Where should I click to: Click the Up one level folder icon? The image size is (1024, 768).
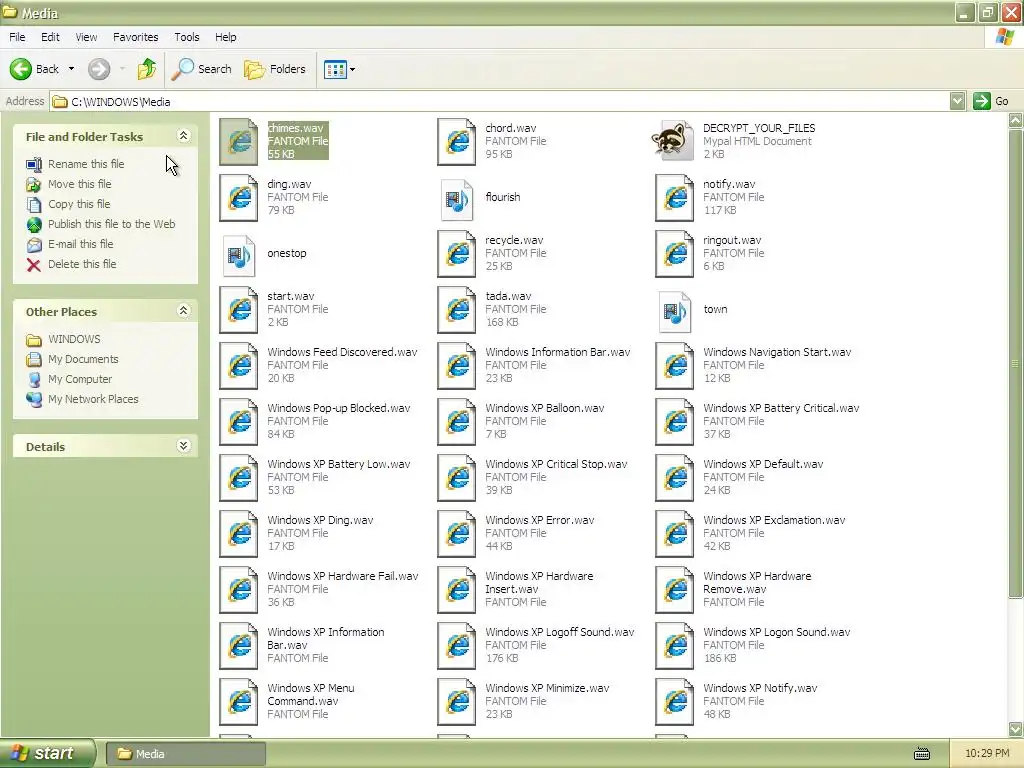(x=147, y=69)
